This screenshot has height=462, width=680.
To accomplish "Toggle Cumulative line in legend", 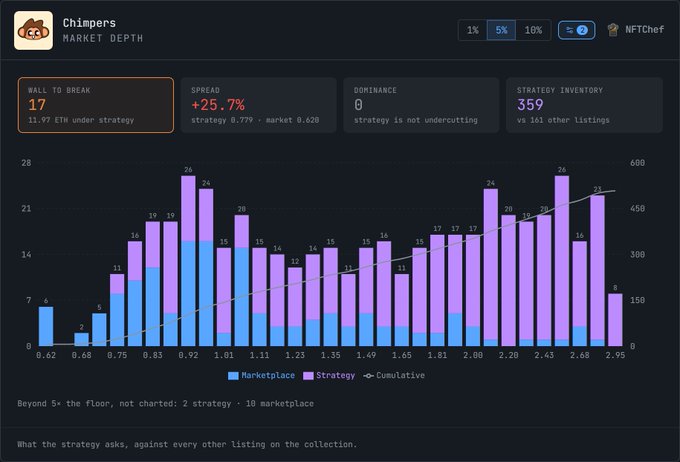I will click(394, 375).
